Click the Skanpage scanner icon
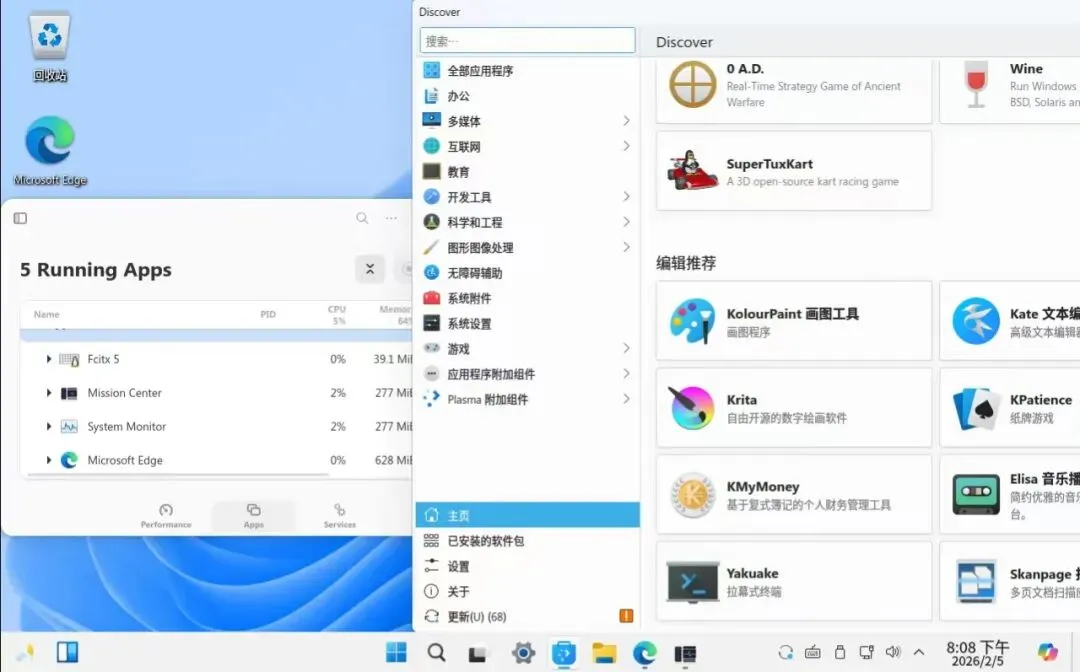1080x672 pixels. click(x=976, y=581)
